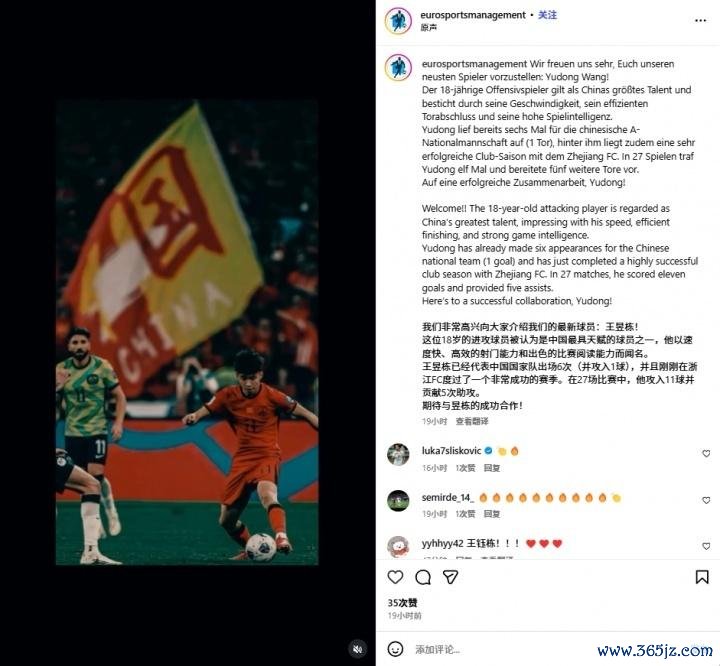This screenshot has height=666, width=720.
Task: Share the post using the paper plane icon
Action: point(450,577)
